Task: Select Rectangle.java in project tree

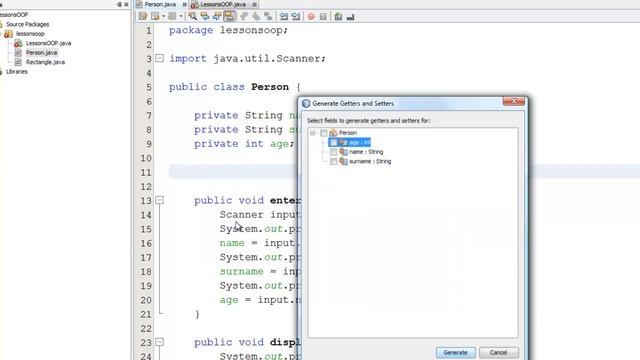Action: click(45, 62)
